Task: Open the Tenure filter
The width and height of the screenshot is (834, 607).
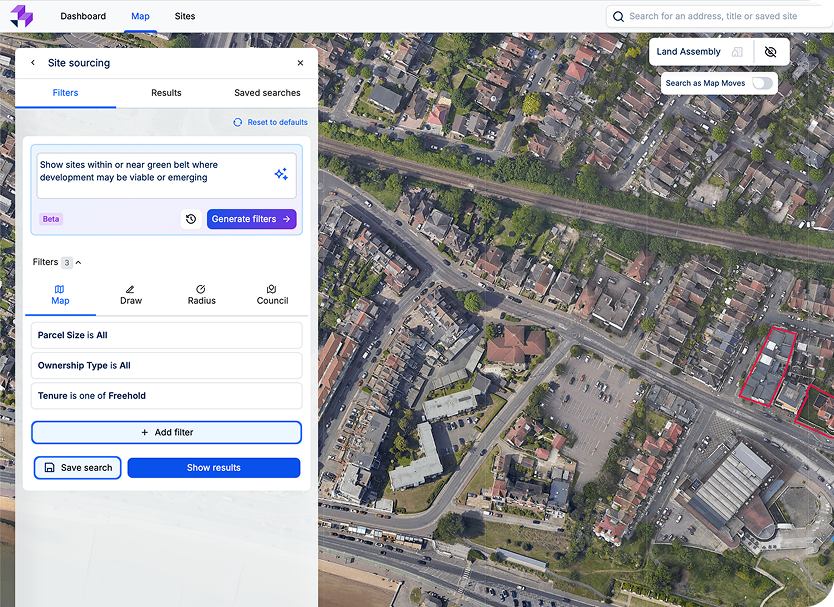Action: (x=166, y=396)
